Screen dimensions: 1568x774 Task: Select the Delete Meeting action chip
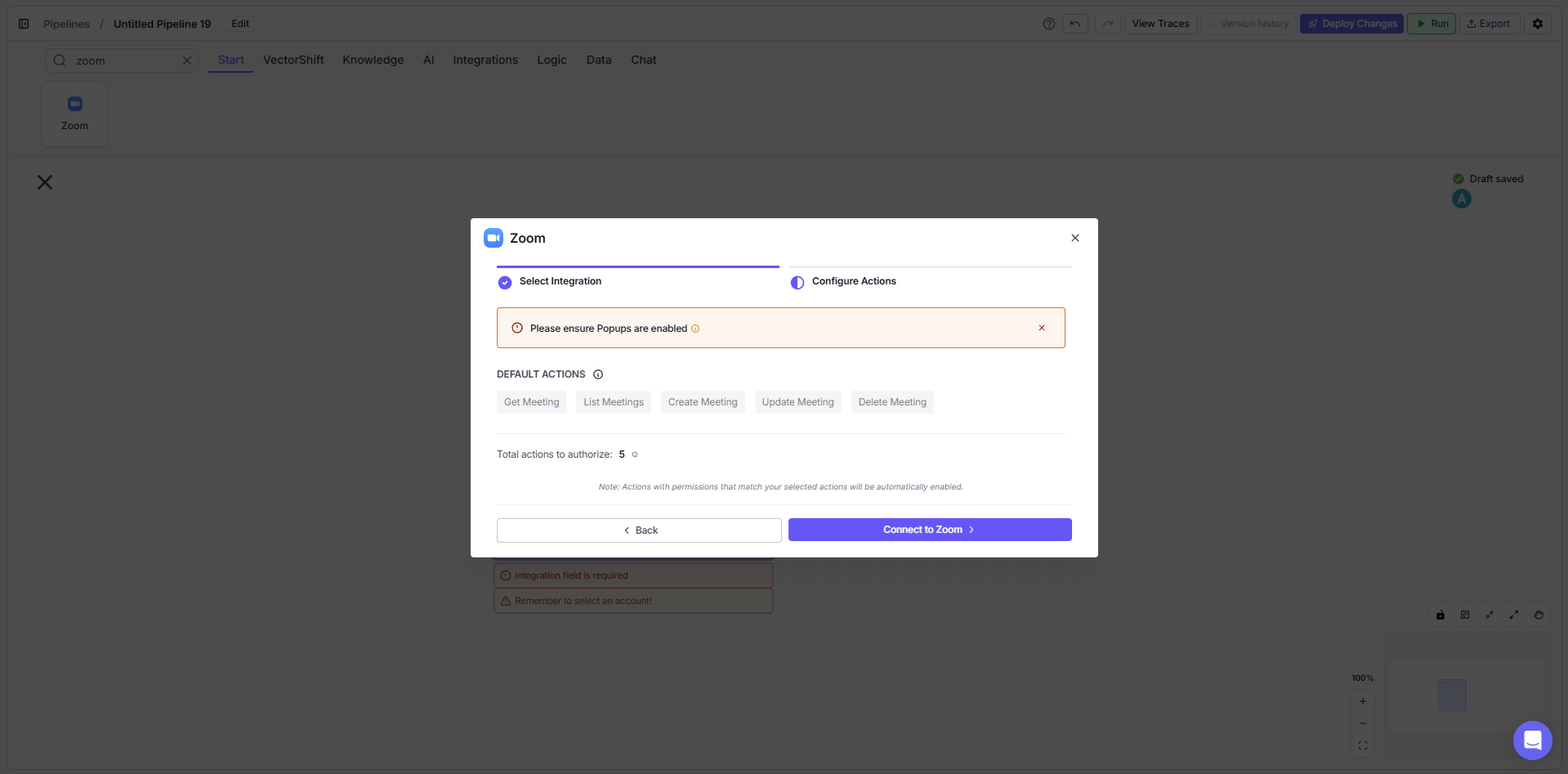point(892,402)
